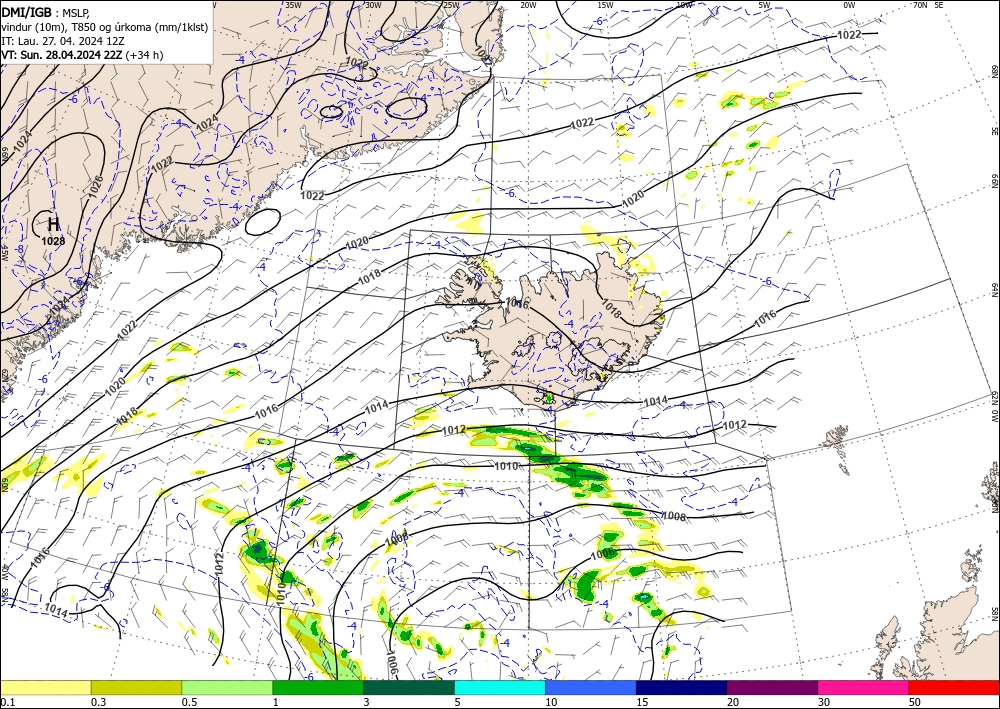
Task: Click the '0.3' legend value text
Action: (x=98, y=702)
